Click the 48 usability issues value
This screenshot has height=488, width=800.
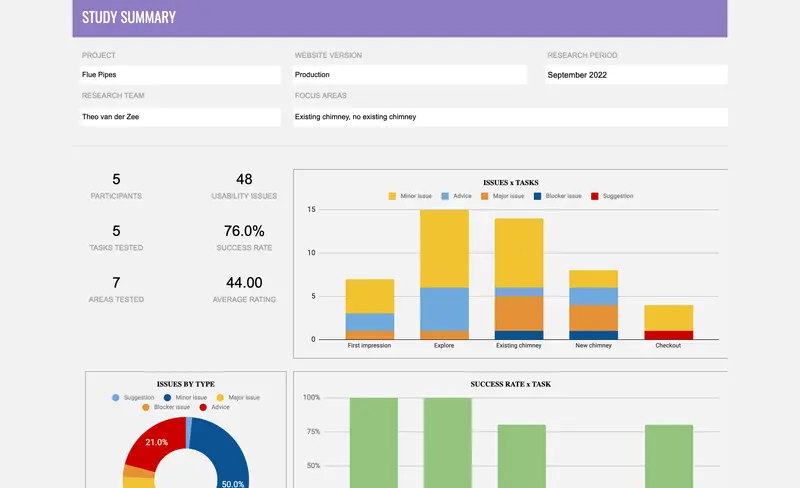(x=244, y=179)
